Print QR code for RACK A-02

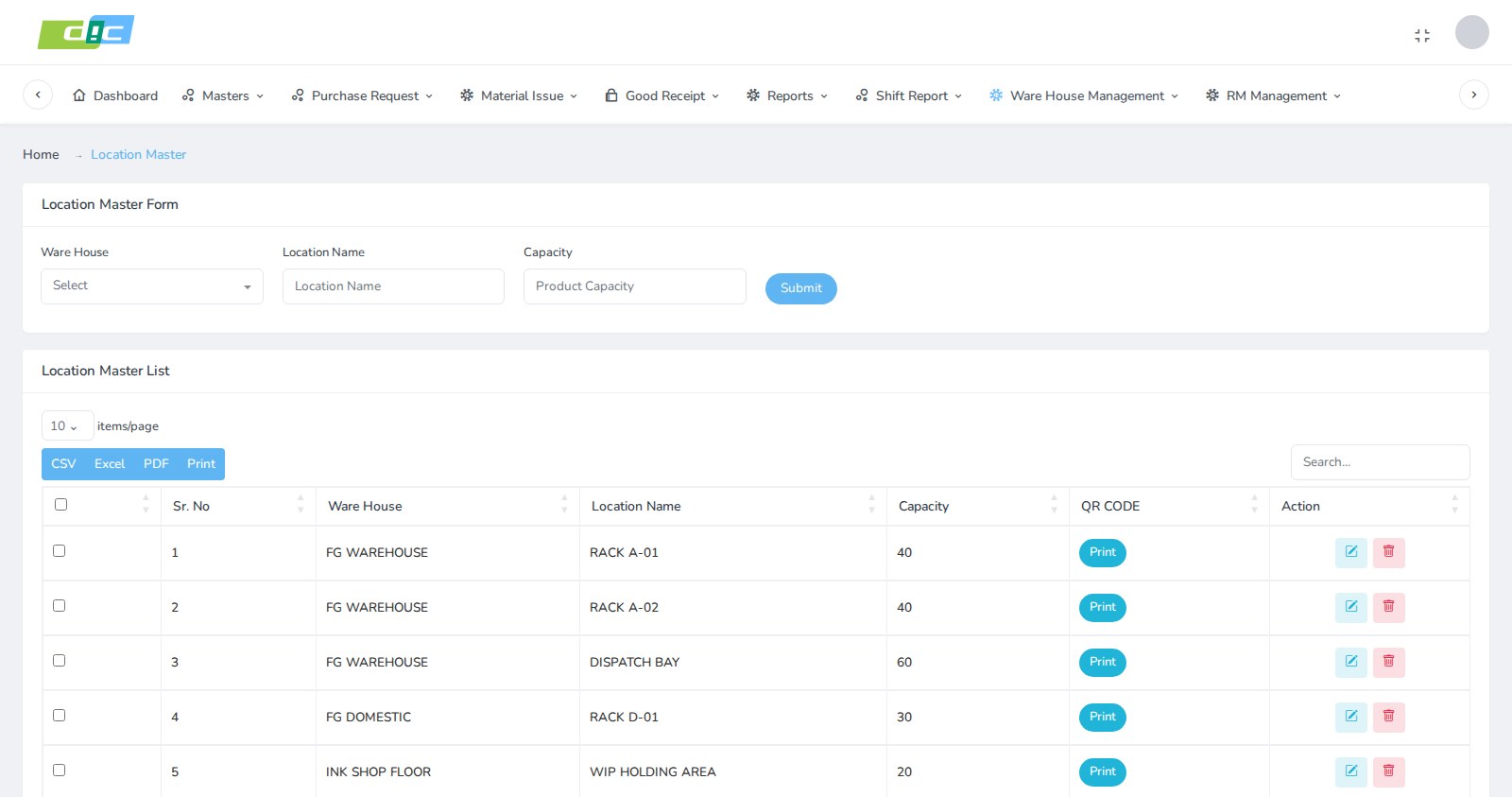tap(1103, 607)
